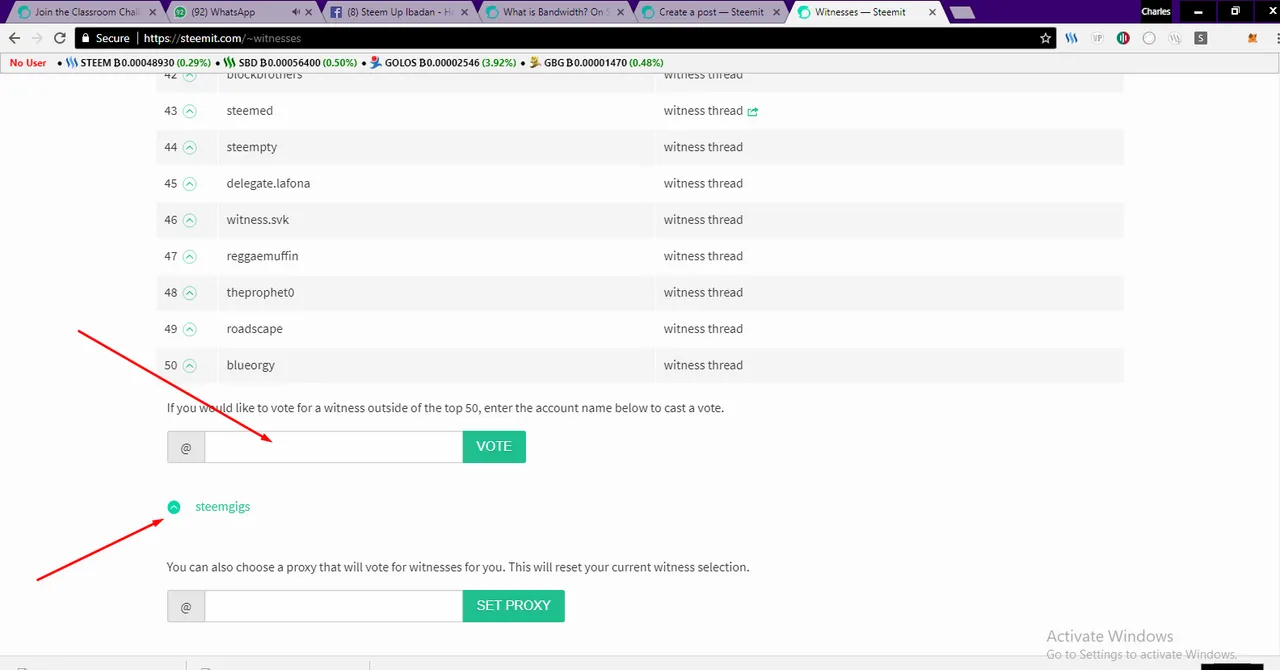Open witness thread link for theprophet0
1280x670 pixels.
(703, 293)
